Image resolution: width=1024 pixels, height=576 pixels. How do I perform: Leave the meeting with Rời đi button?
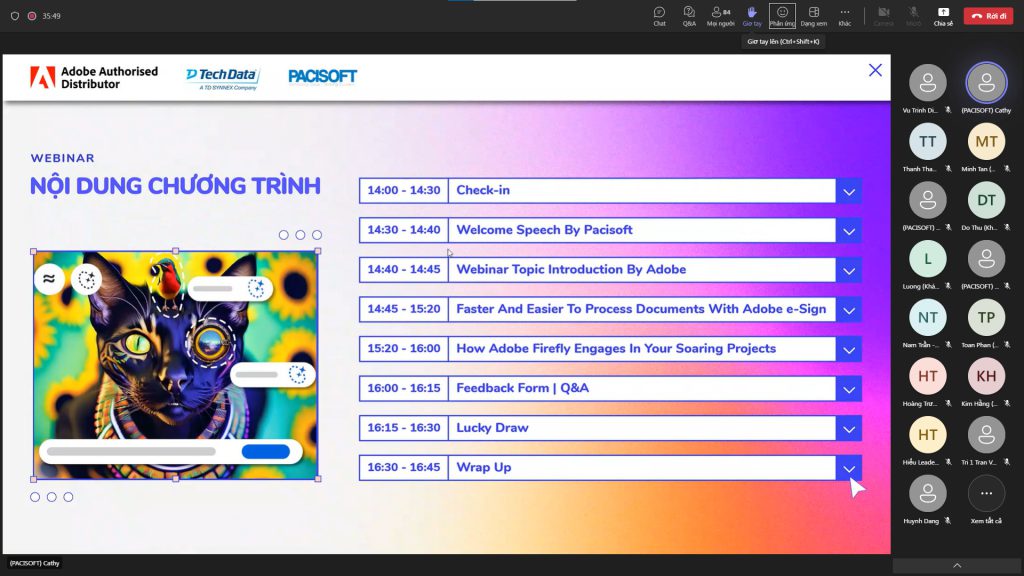pyautogui.click(x=988, y=16)
